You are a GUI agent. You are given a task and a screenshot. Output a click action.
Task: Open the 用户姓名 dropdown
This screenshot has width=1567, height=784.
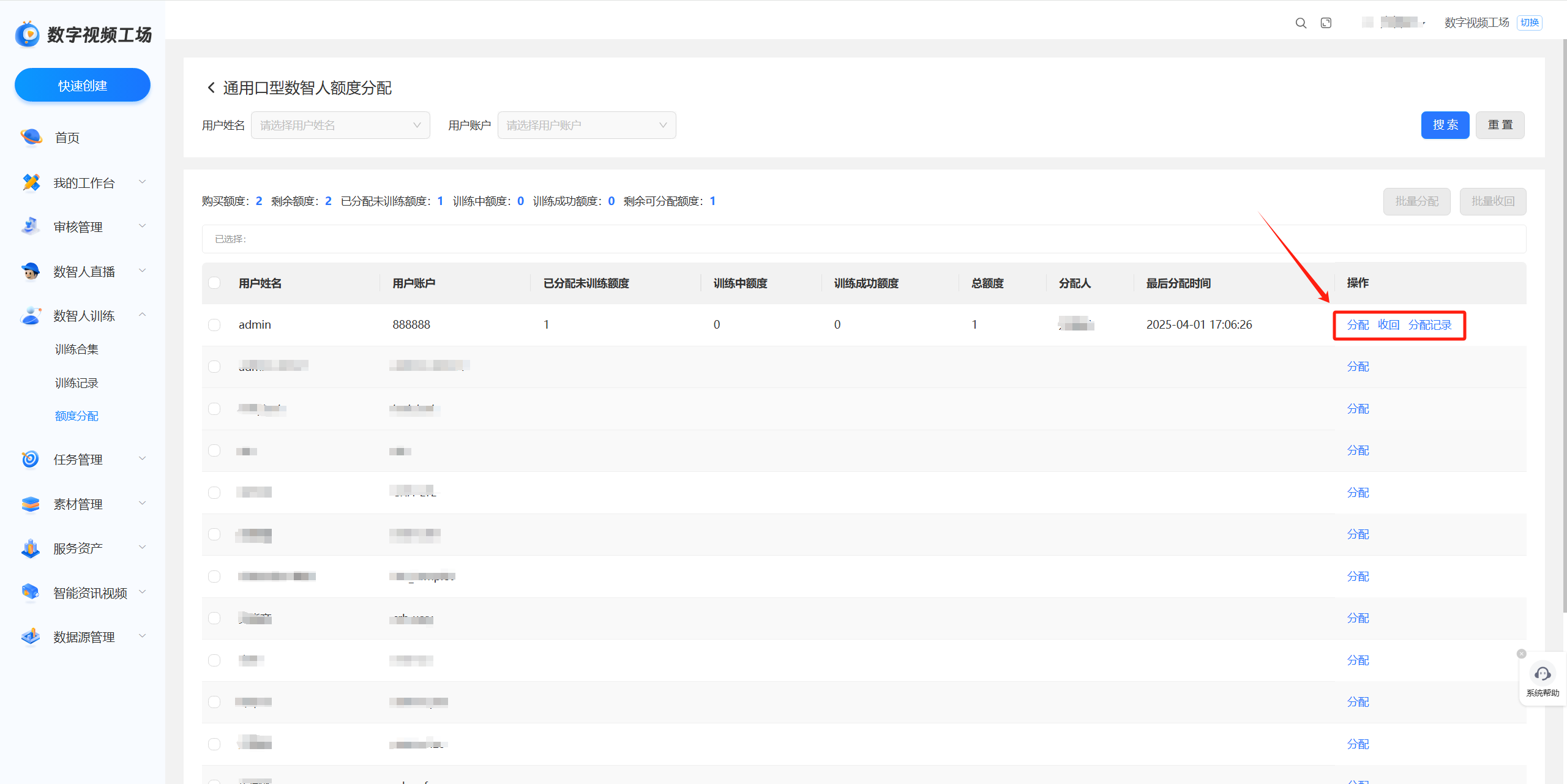340,125
